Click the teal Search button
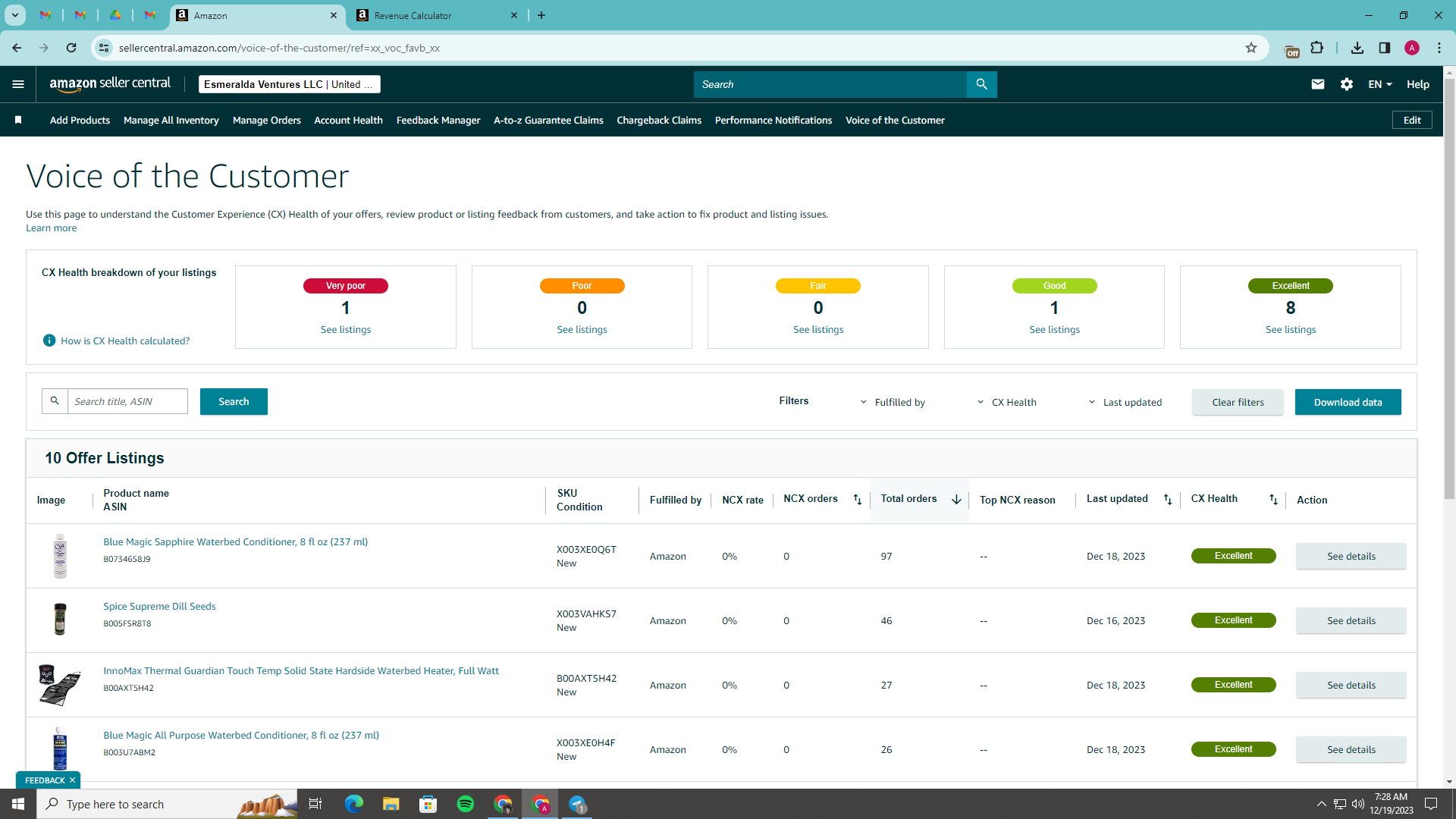The width and height of the screenshot is (1456, 819). [234, 401]
